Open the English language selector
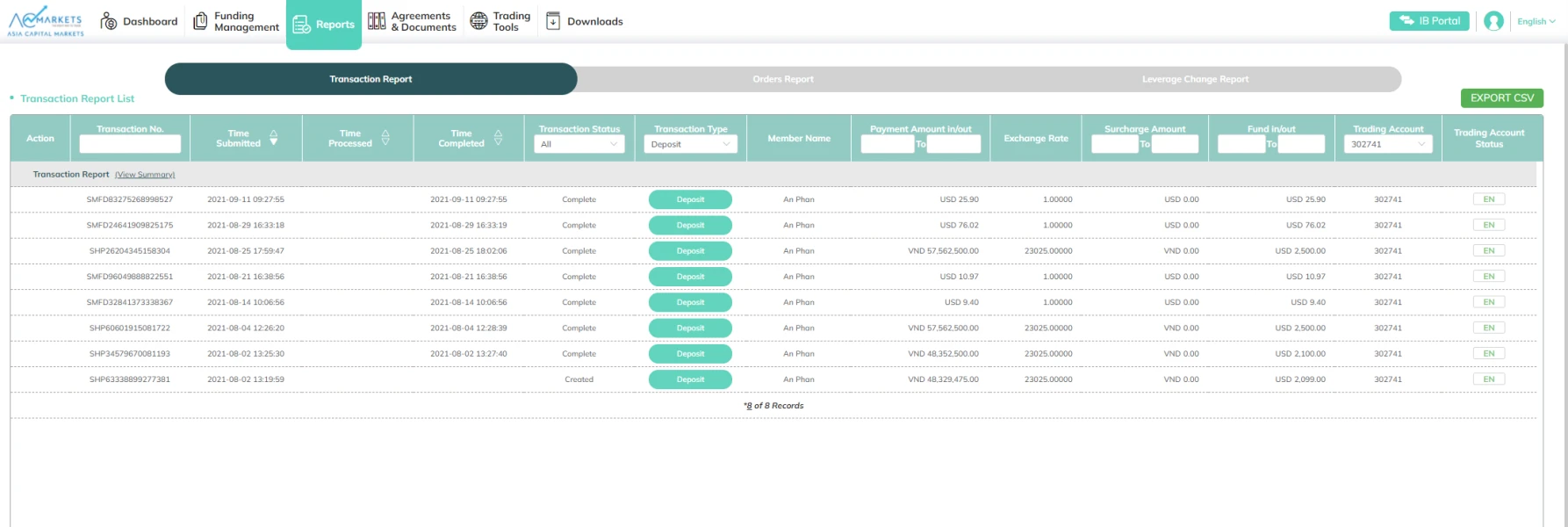 [1536, 22]
